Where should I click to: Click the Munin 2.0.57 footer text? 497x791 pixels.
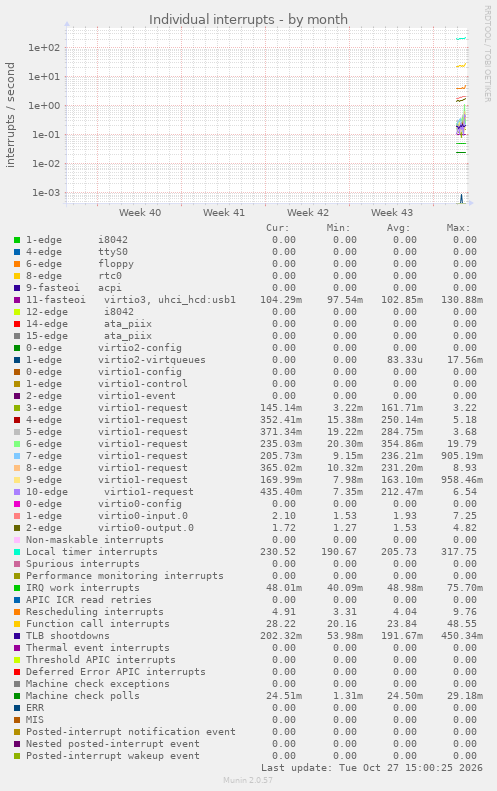click(x=248, y=780)
